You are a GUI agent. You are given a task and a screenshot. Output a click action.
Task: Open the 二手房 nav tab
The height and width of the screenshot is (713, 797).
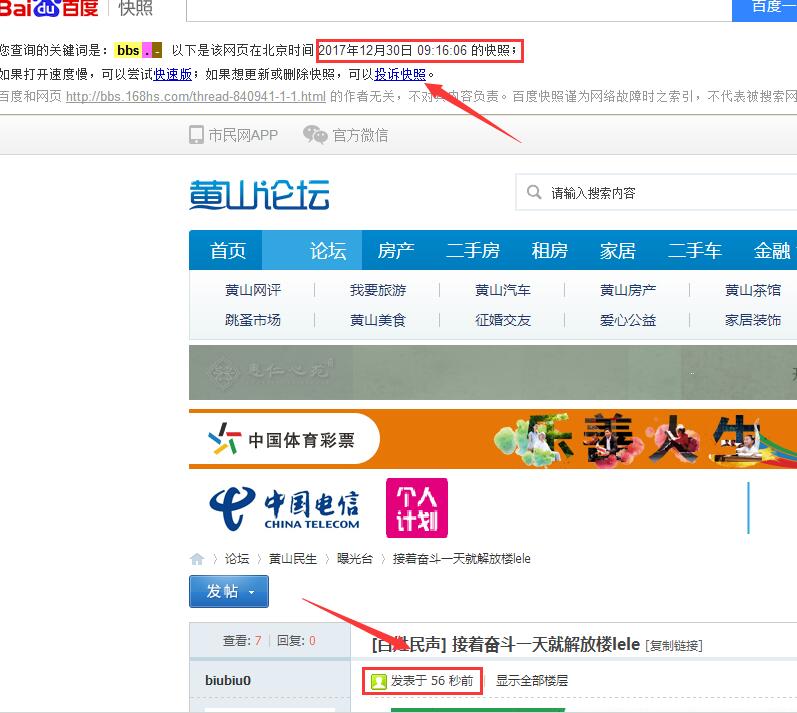click(x=473, y=251)
